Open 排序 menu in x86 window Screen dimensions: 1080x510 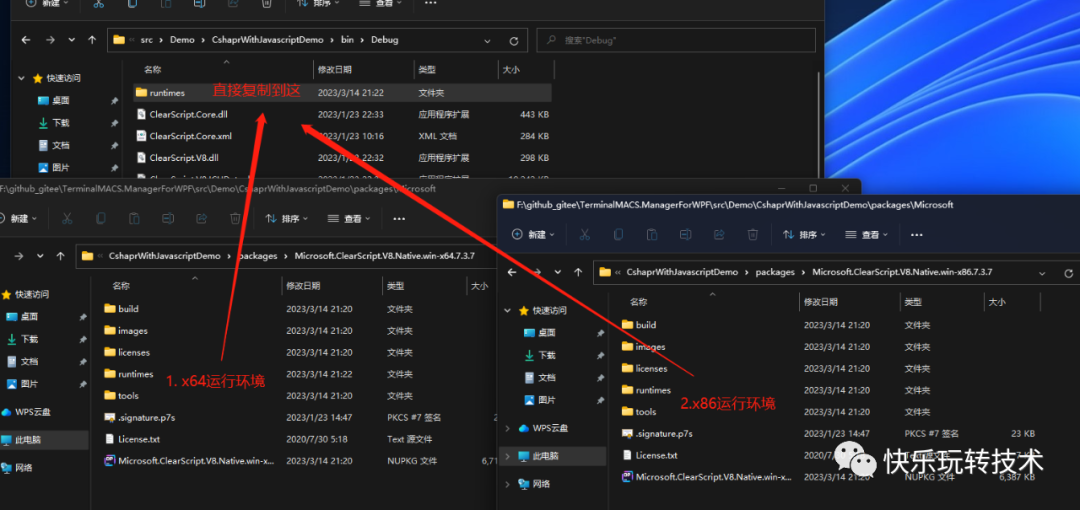(x=804, y=234)
